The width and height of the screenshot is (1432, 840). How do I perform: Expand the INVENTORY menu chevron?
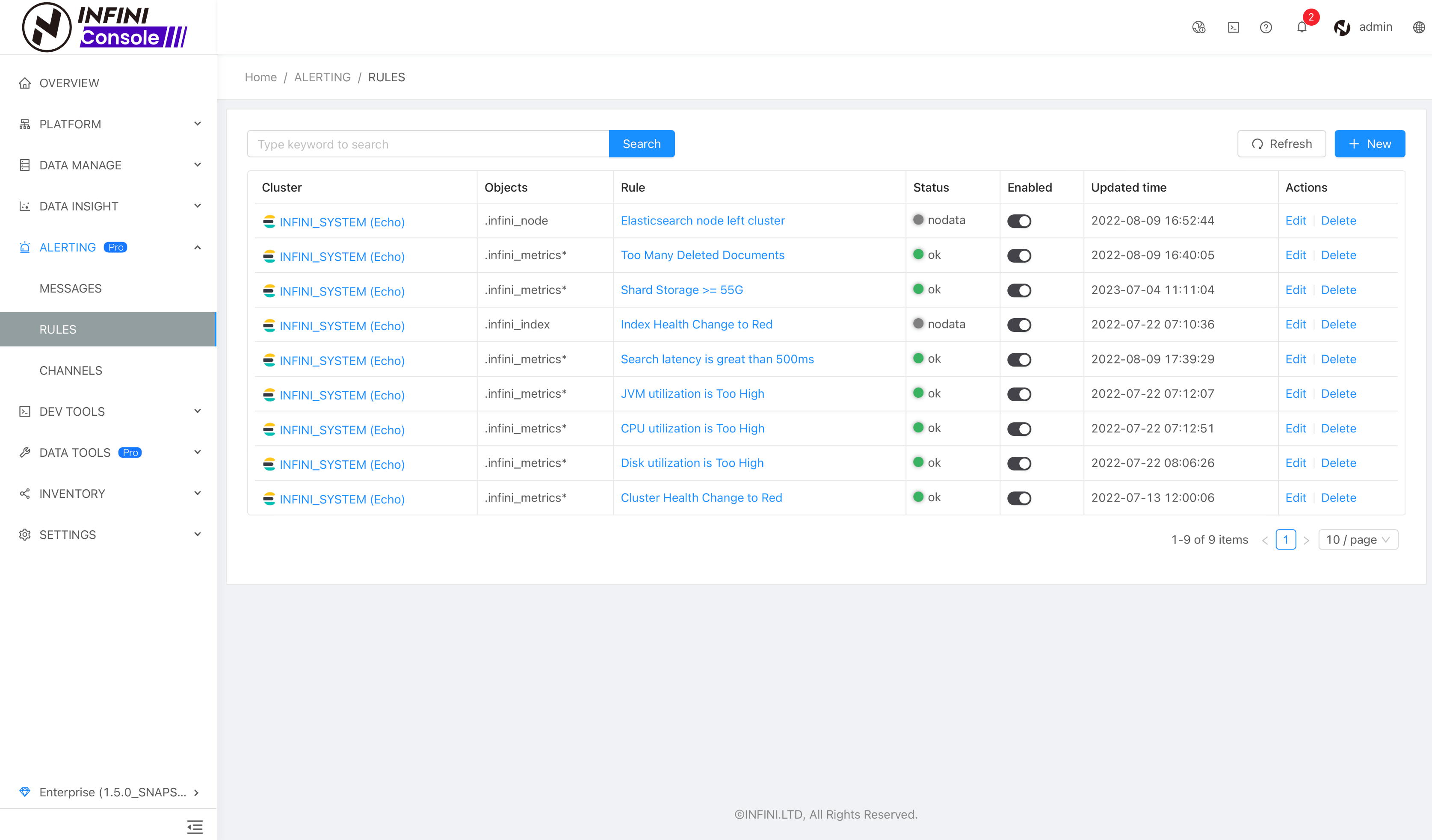(x=197, y=493)
